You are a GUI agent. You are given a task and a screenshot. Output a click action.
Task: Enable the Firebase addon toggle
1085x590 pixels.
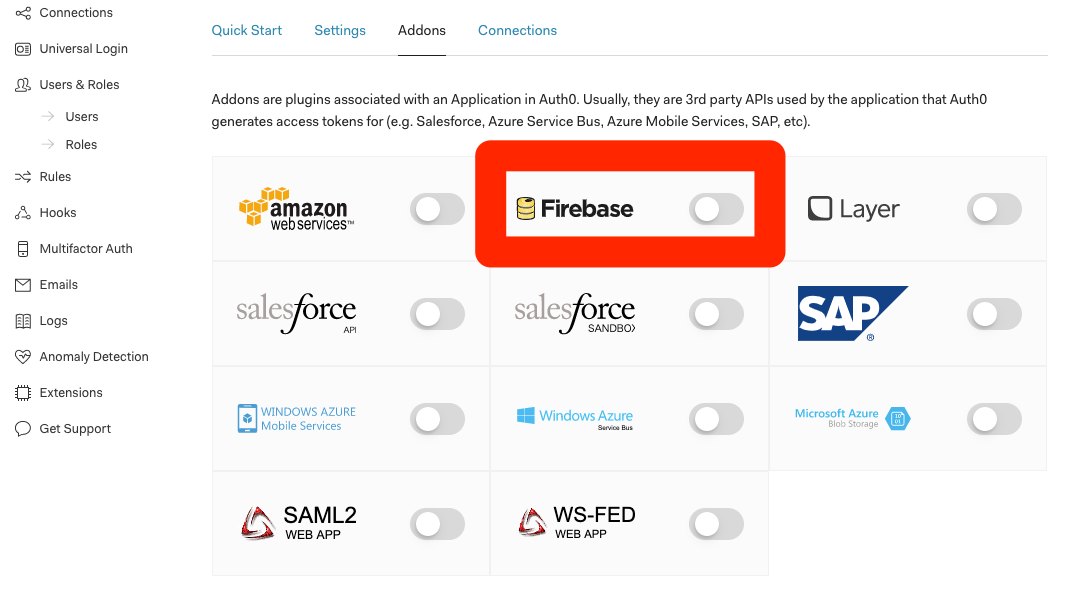pos(716,209)
